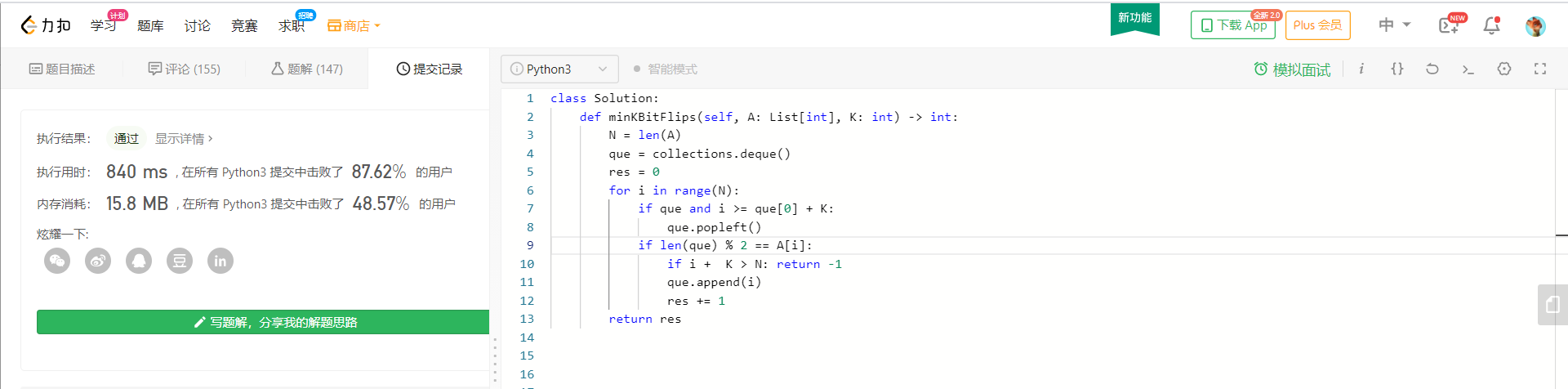This screenshot has width=1568, height=389.
Task: Reset code with the restore icon
Action: point(1432,69)
